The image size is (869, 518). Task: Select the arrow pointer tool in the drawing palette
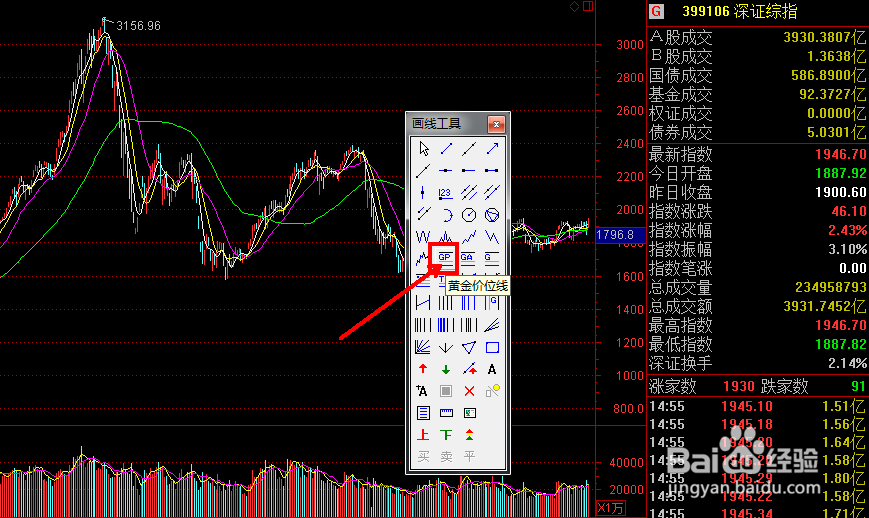tap(423, 148)
